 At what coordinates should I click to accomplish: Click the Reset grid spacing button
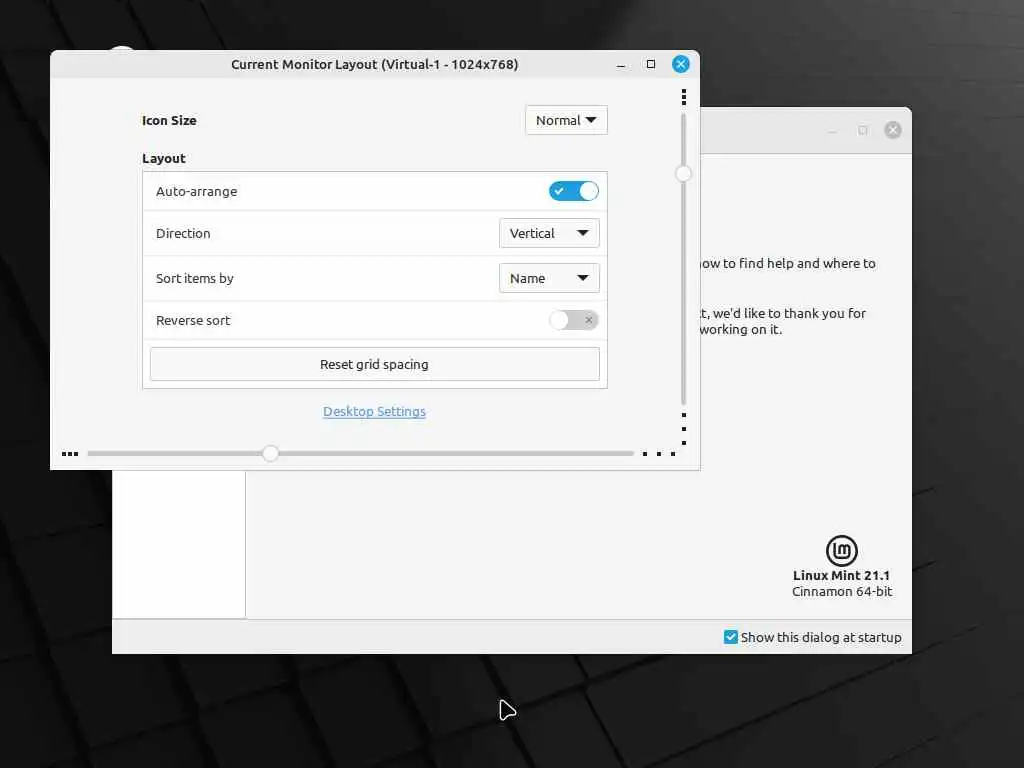coord(374,364)
